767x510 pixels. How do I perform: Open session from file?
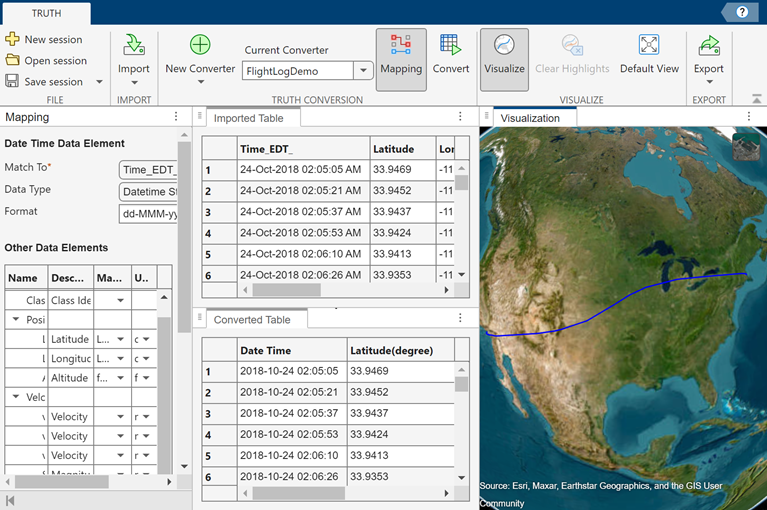pyautogui.click(x=55, y=60)
